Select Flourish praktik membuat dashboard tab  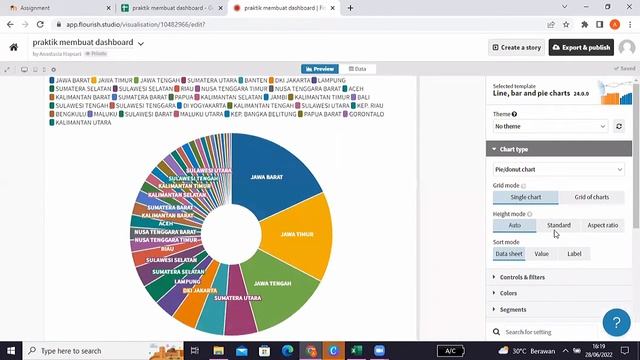click(284, 8)
